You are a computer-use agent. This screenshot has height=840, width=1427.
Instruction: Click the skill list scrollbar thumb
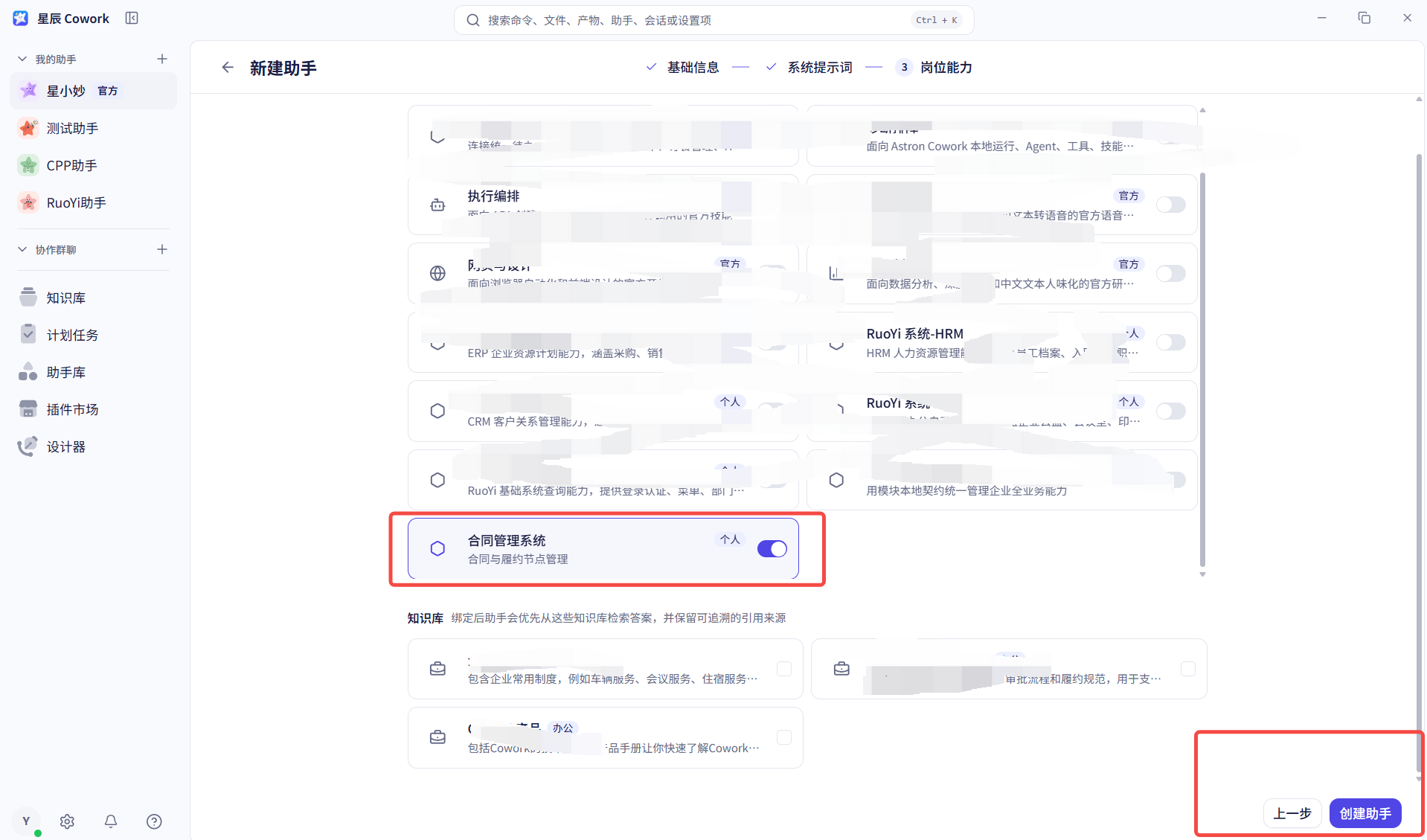pos(1202,368)
